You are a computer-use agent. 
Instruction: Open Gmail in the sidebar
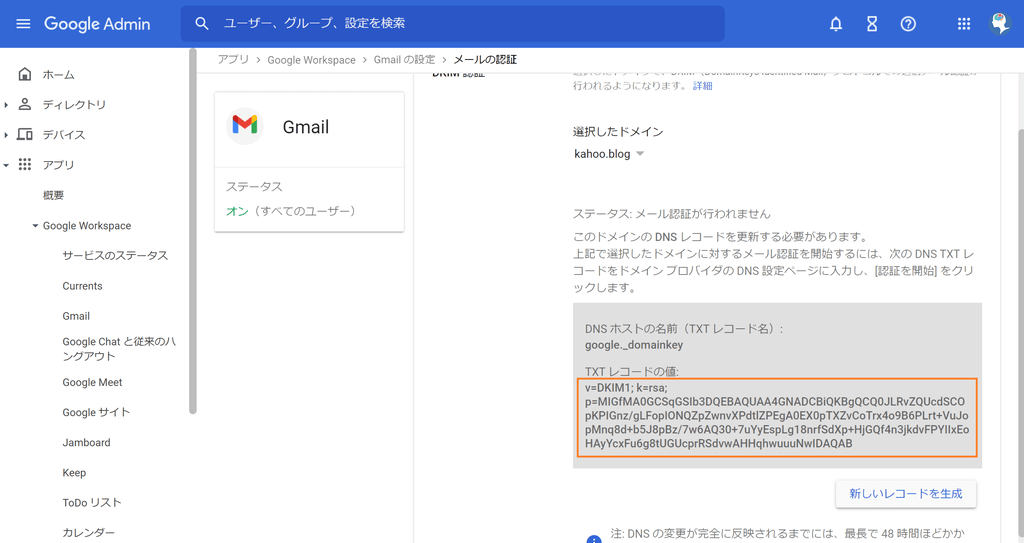76,316
